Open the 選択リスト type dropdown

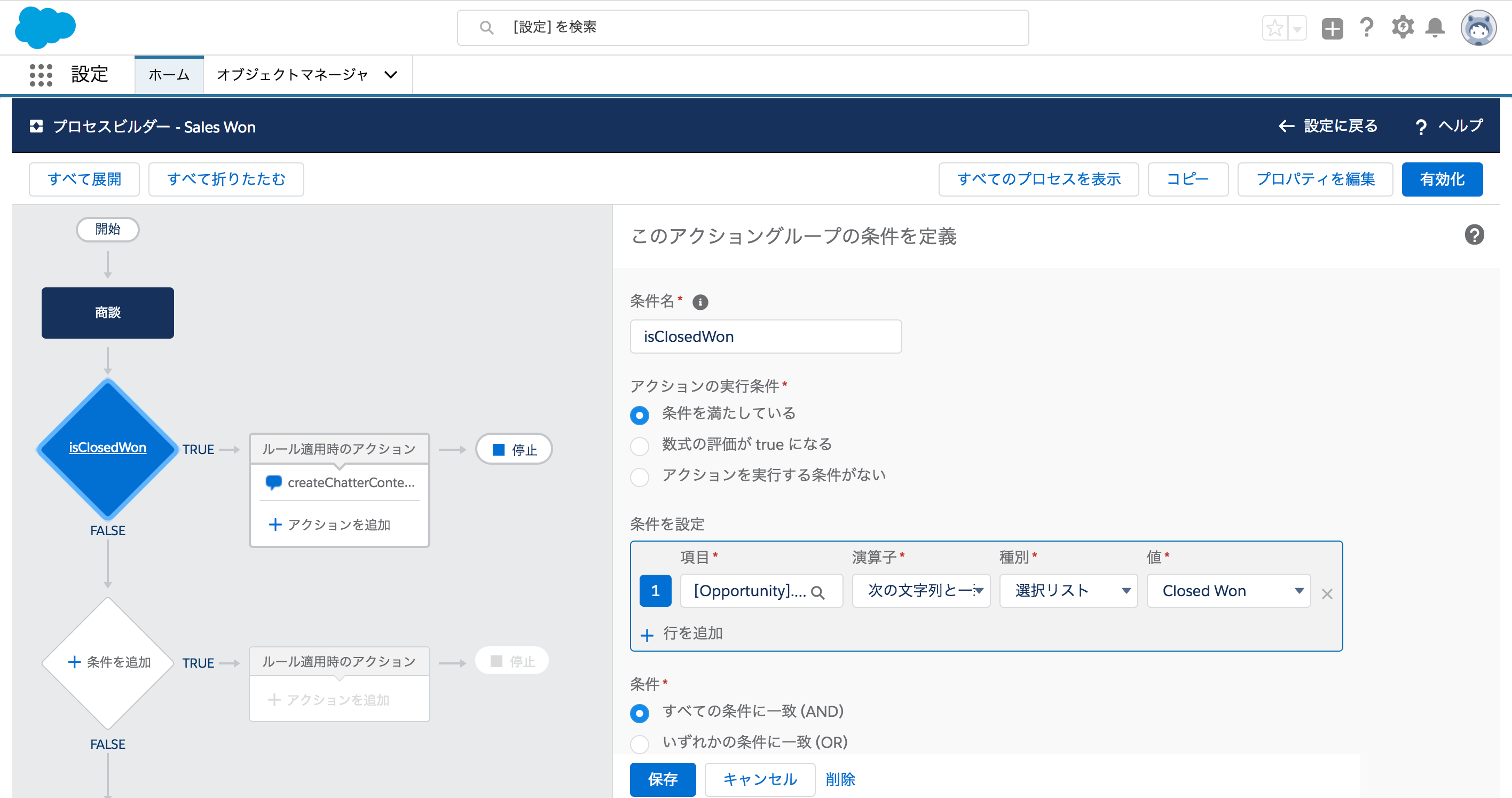(1069, 591)
